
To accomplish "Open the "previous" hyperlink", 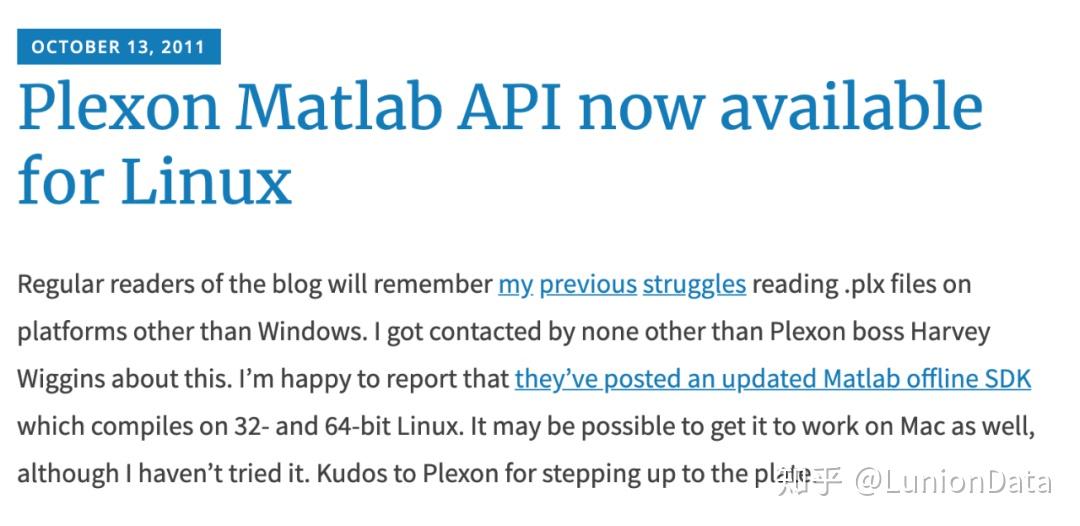I will [x=588, y=284].
